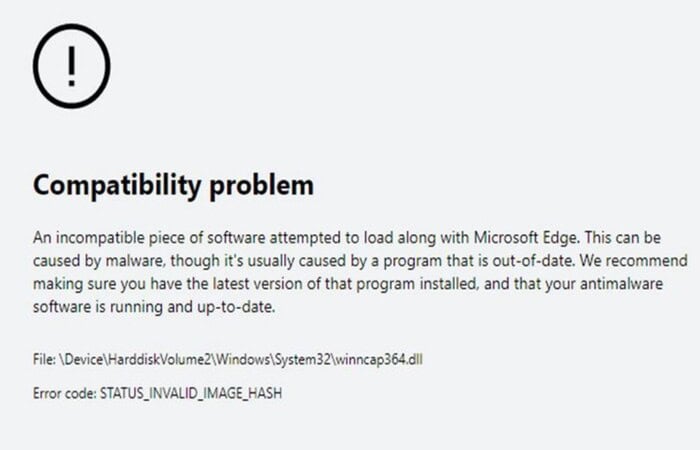700x450 pixels.
Task: Click the winncap364.dll file name
Action: (x=379, y=359)
